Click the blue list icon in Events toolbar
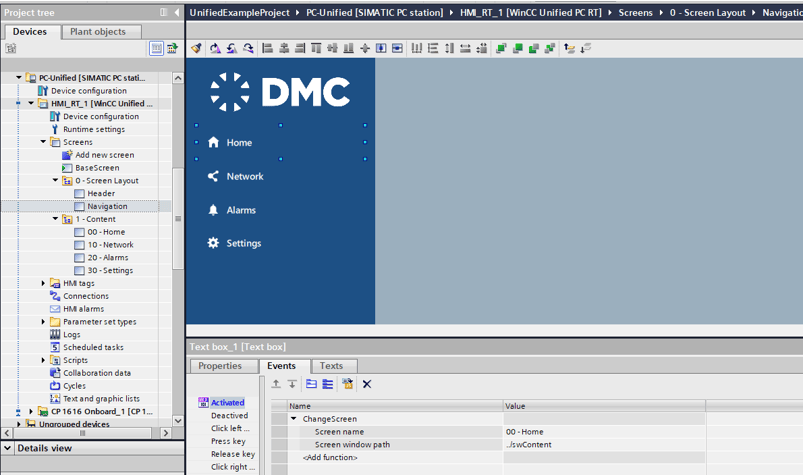Screen dimensions: 804x475 328,384
